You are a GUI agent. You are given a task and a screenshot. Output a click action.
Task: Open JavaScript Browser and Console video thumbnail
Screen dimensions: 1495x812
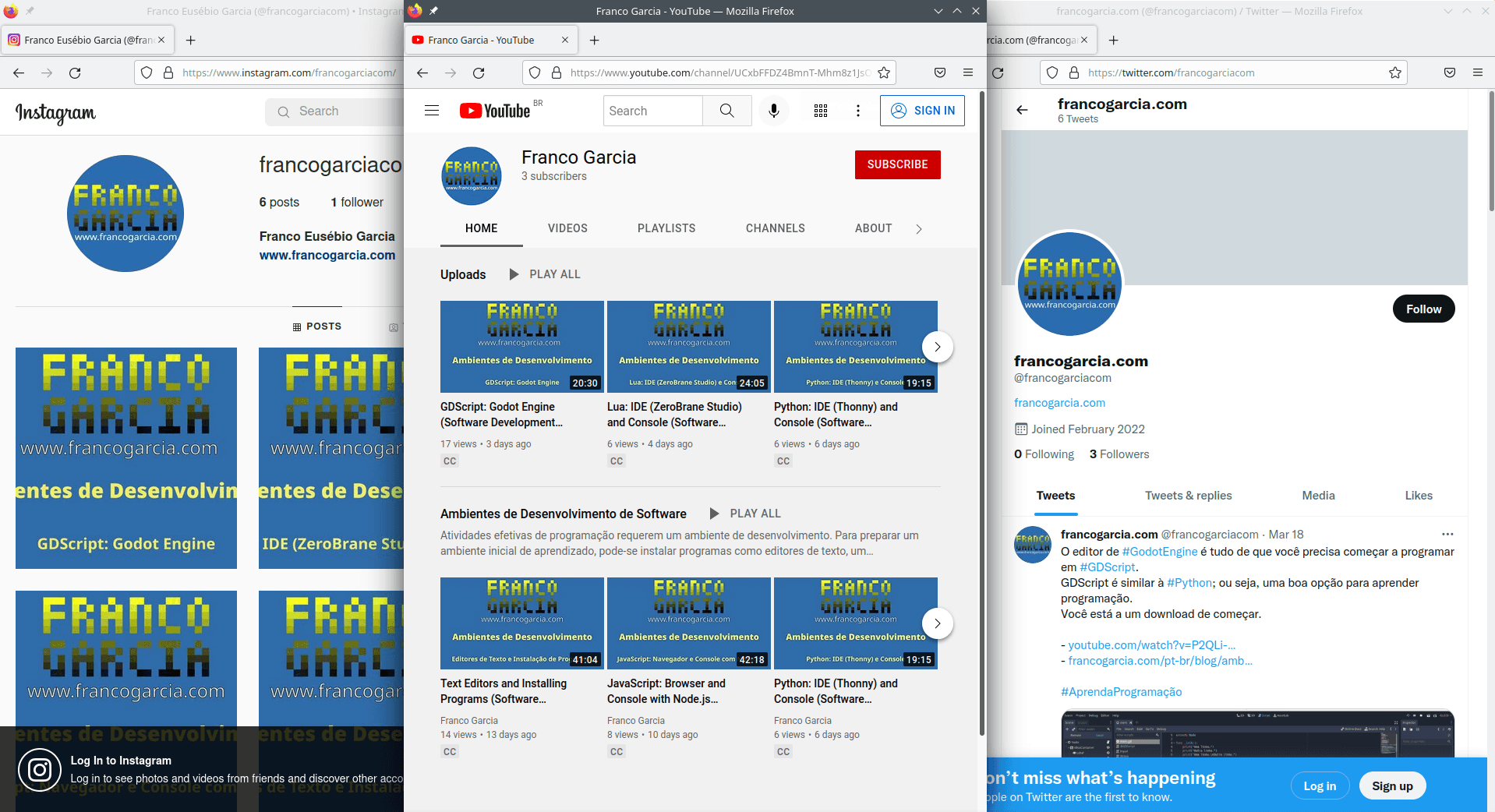689,623
